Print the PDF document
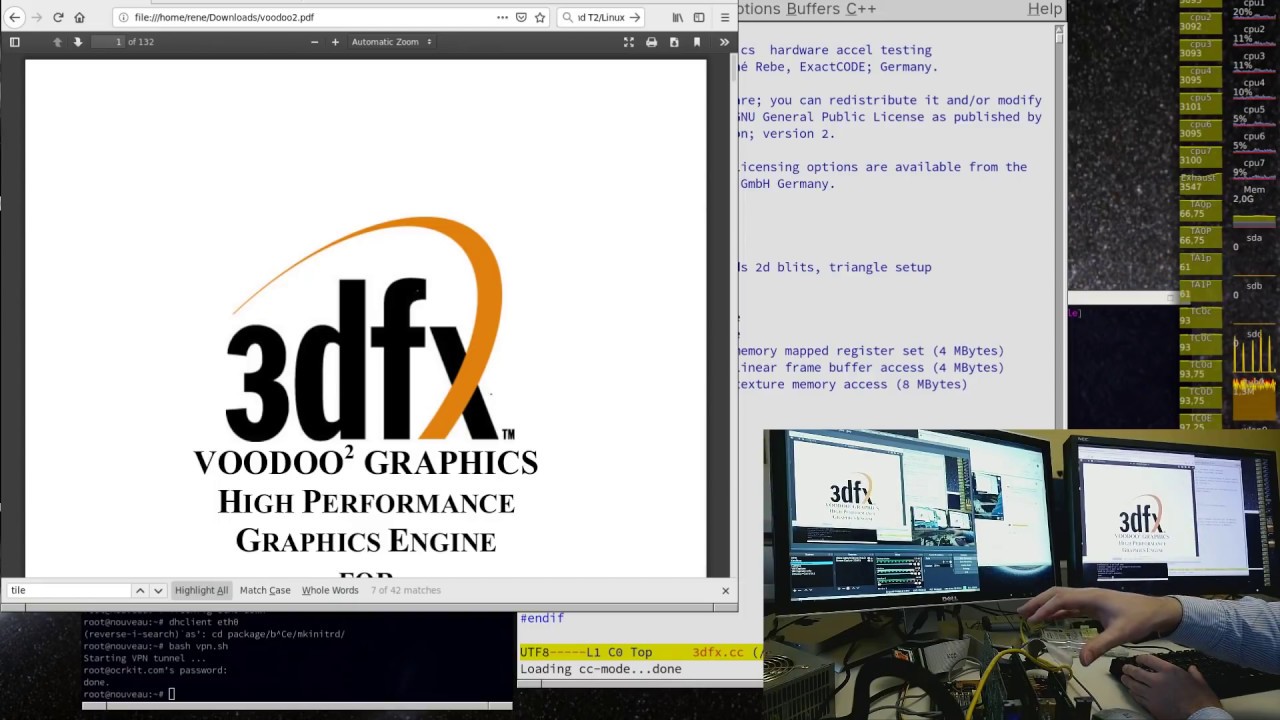Image resolution: width=1280 pixels, height=720 pixels. 652,42
